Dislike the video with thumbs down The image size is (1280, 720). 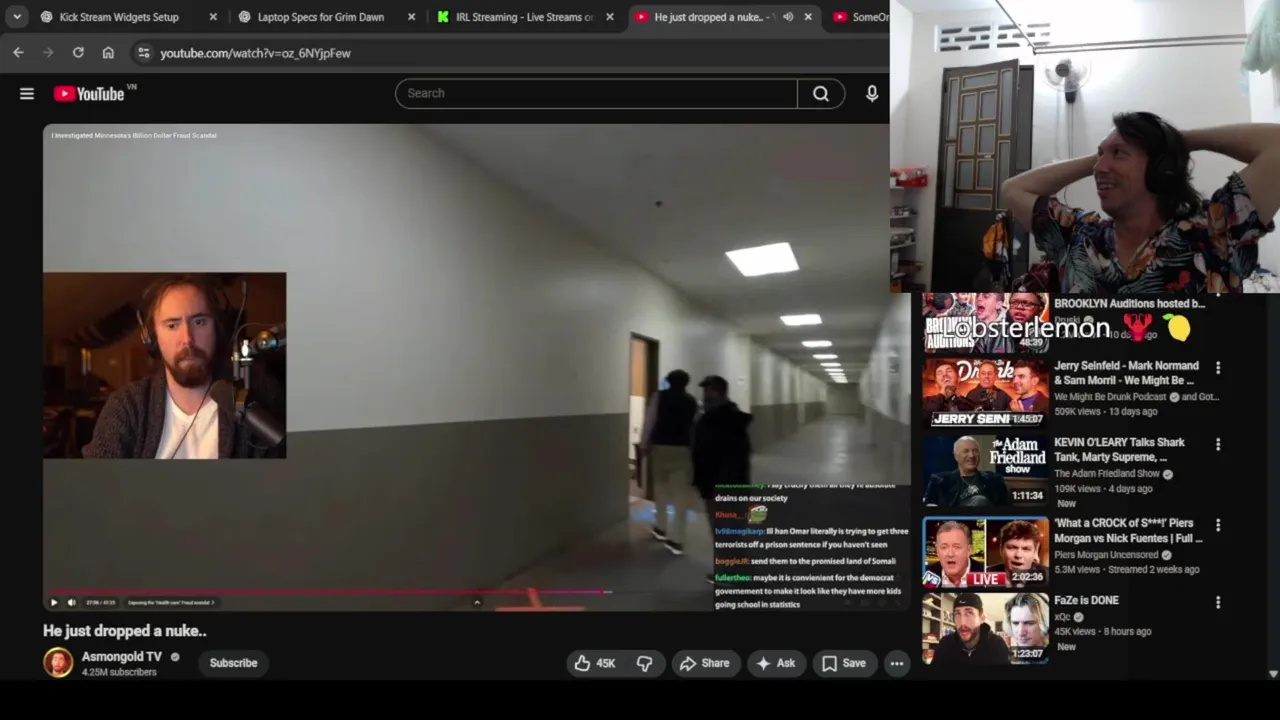645,663
